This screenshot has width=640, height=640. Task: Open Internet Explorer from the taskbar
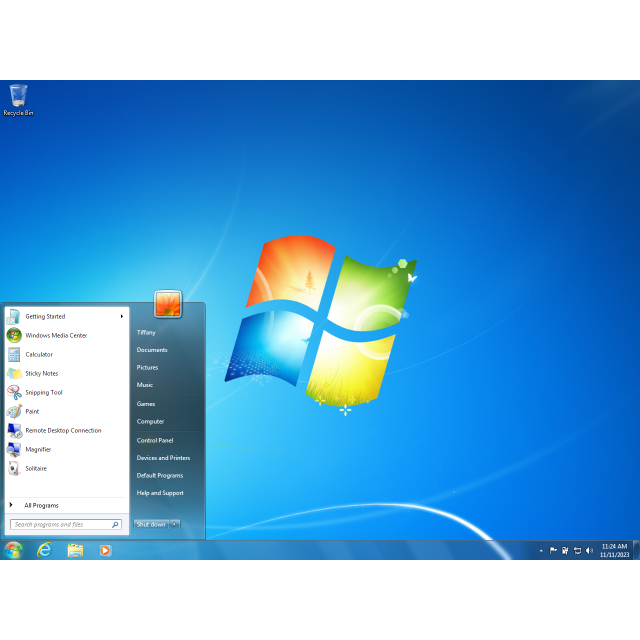(x=44, y=550)
